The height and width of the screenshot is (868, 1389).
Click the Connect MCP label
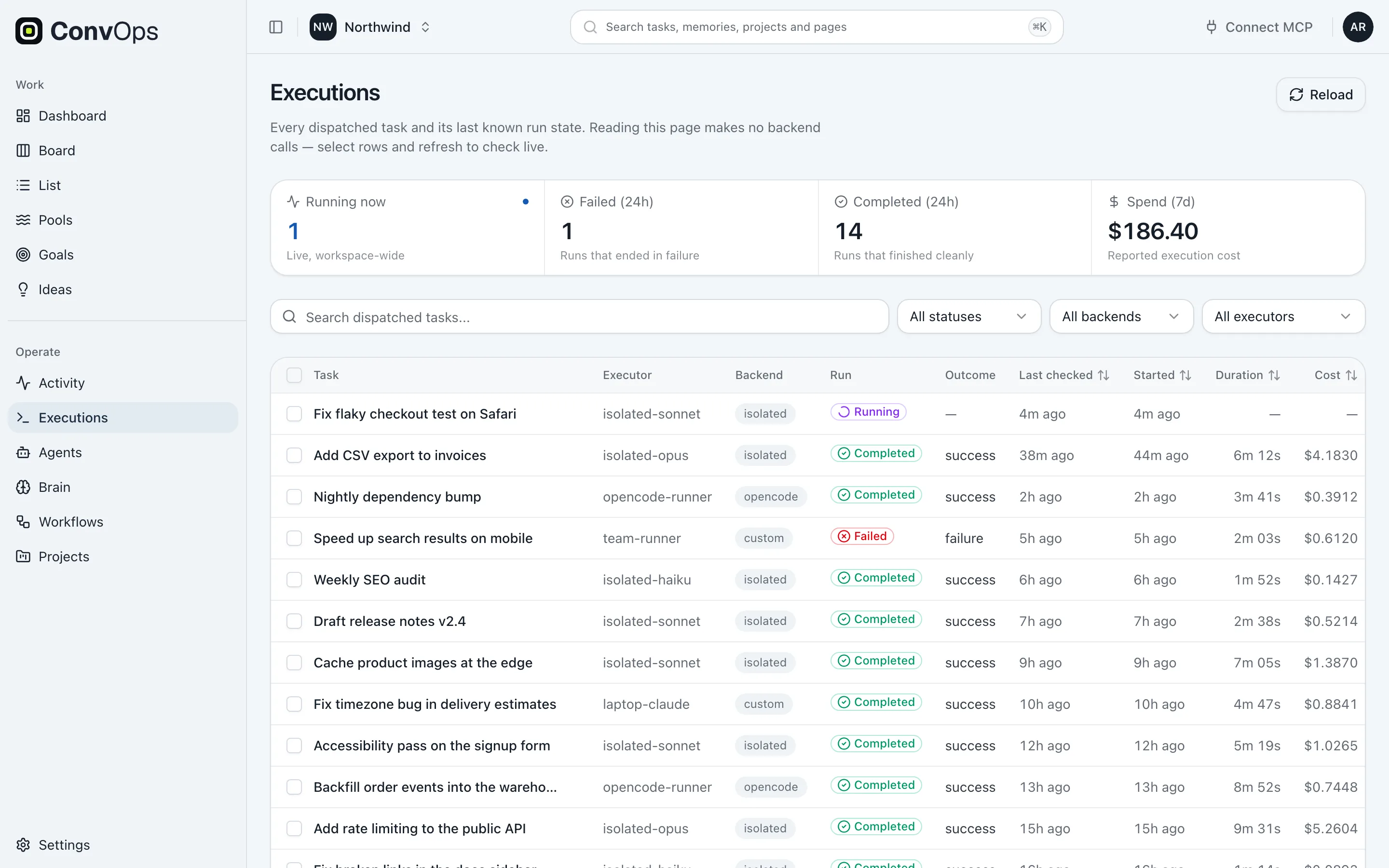point(1268,27)
